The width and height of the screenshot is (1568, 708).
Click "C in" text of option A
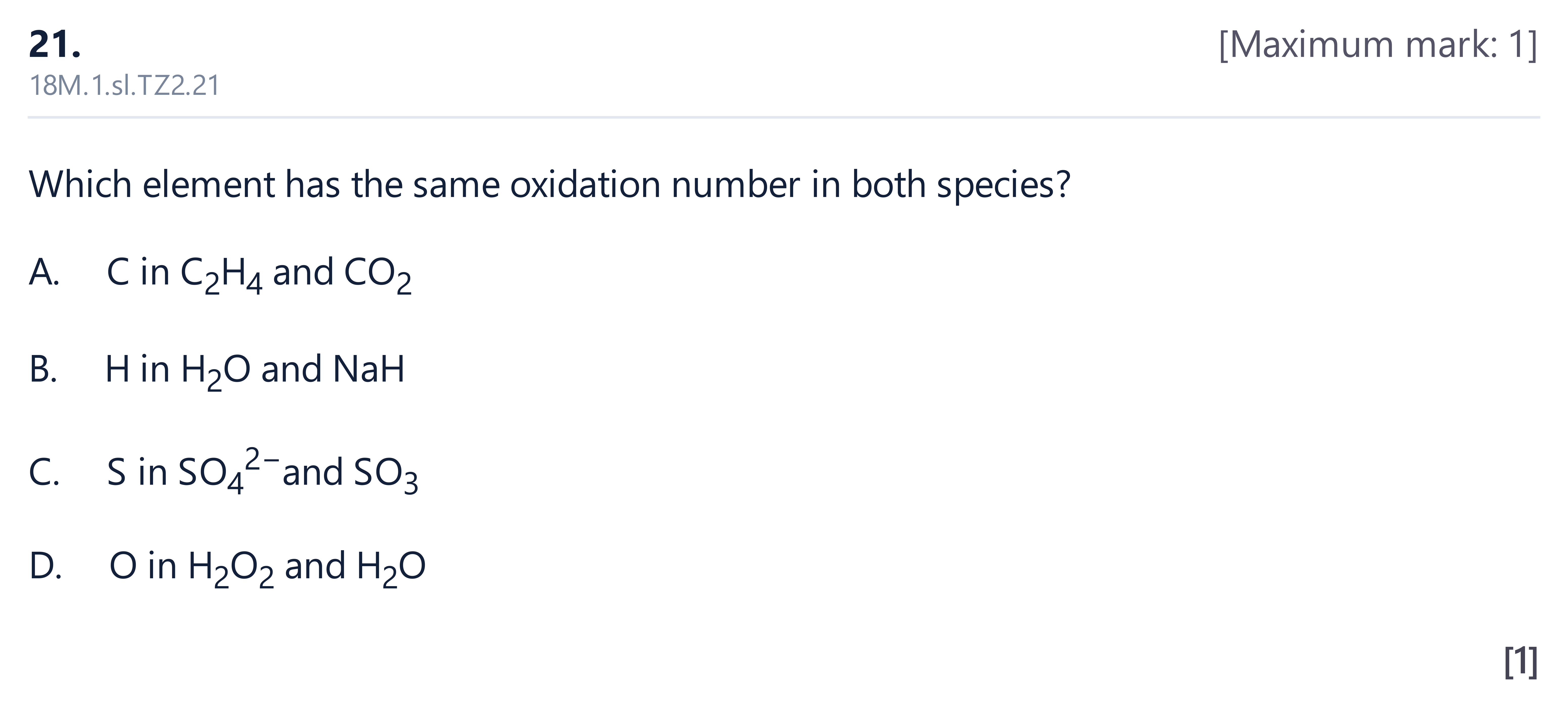[138, 272]
